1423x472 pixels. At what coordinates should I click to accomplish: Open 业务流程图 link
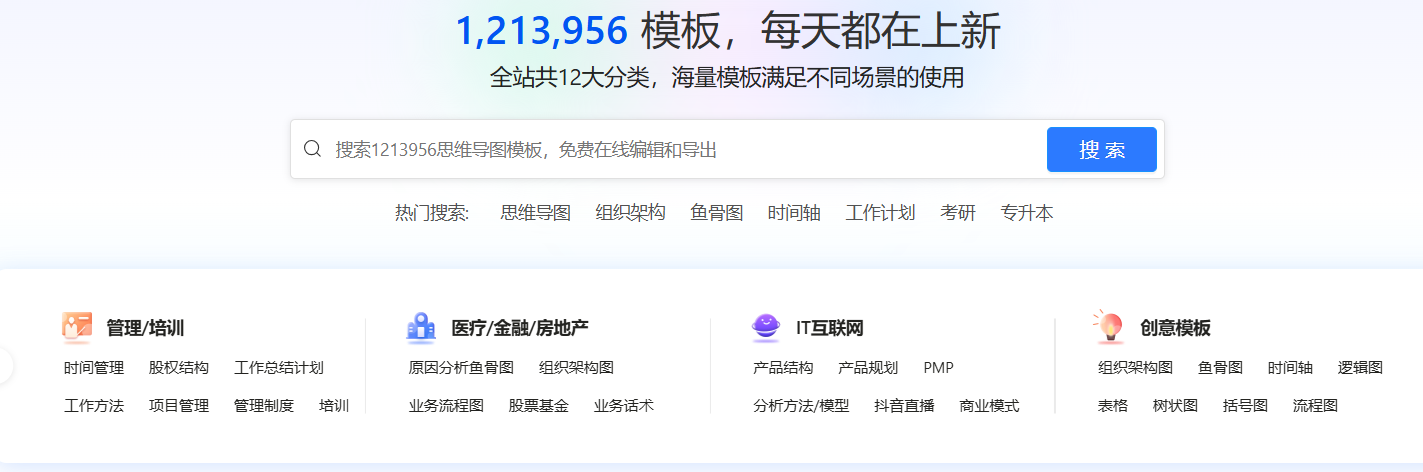coord(446,406)
